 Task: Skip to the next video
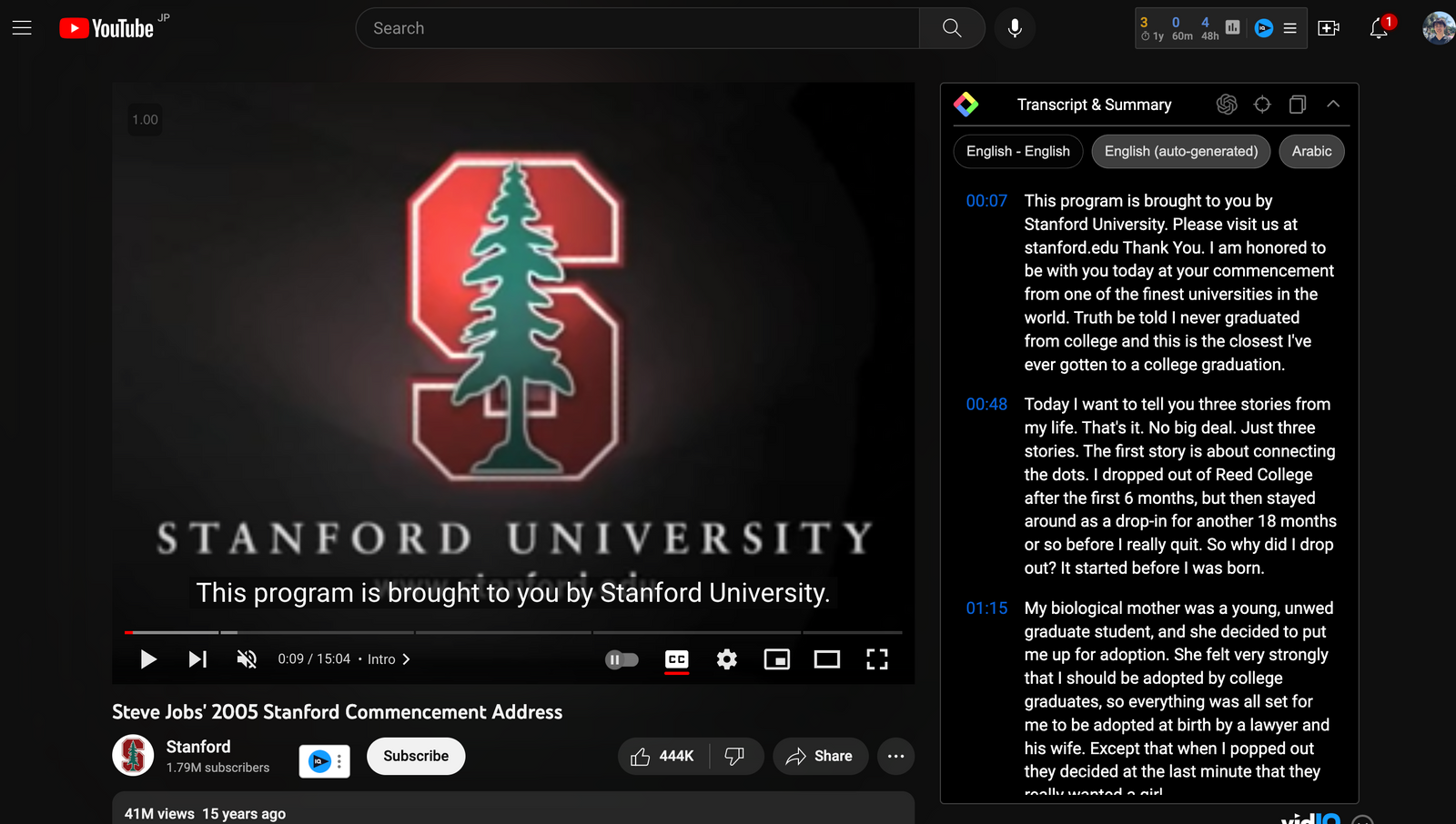197,659
